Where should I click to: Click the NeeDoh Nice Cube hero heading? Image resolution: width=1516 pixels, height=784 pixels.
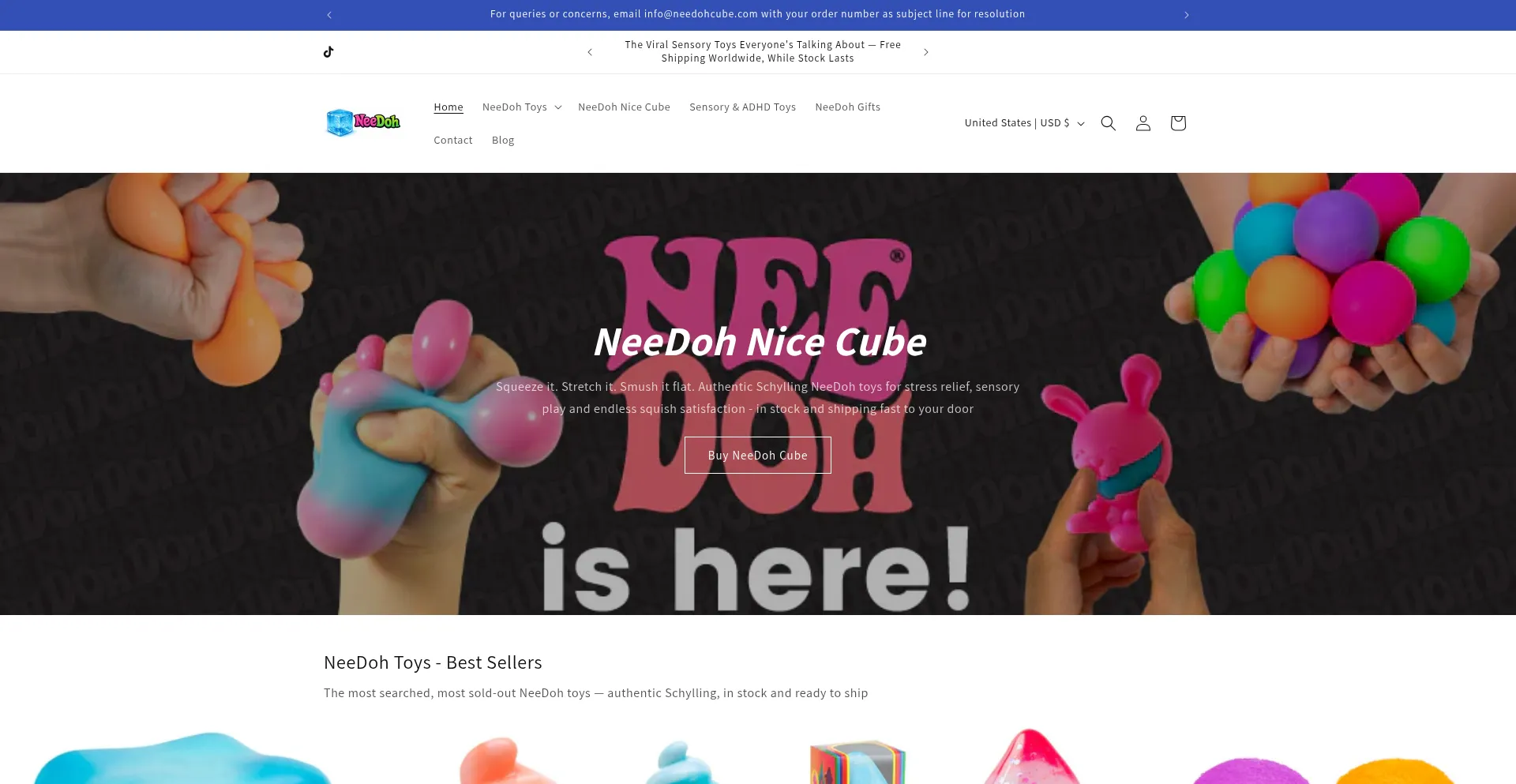click(x=759, y=342)
